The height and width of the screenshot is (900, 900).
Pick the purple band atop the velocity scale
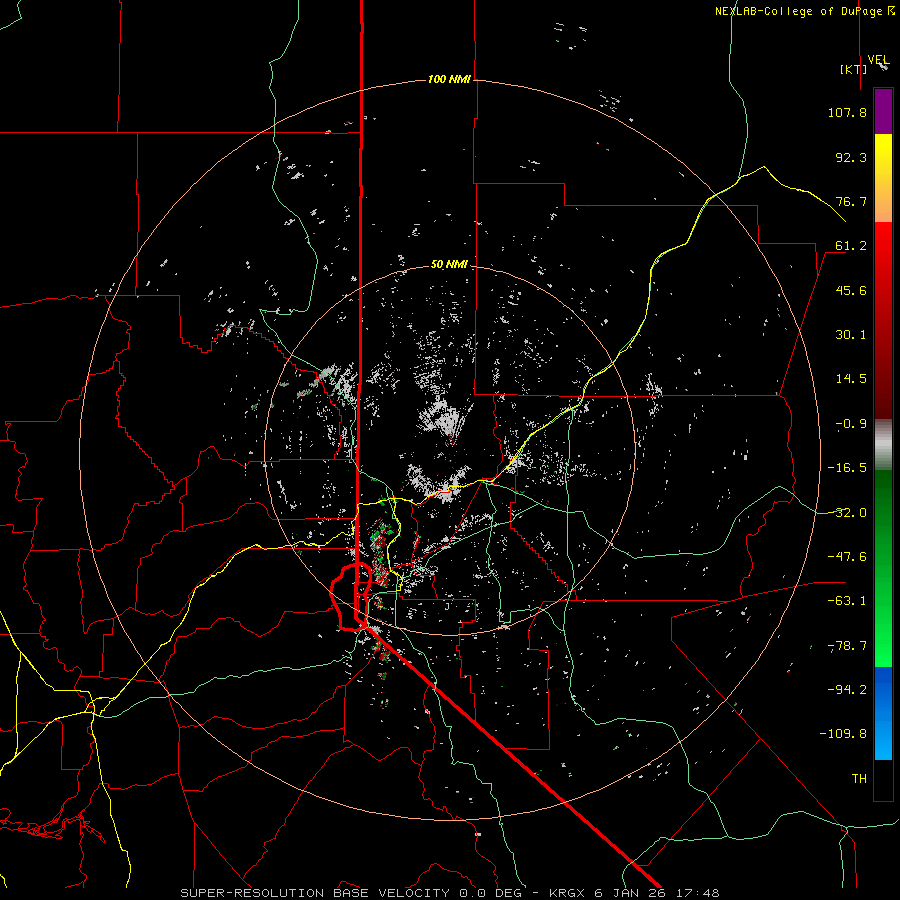(x=883, y=112)
